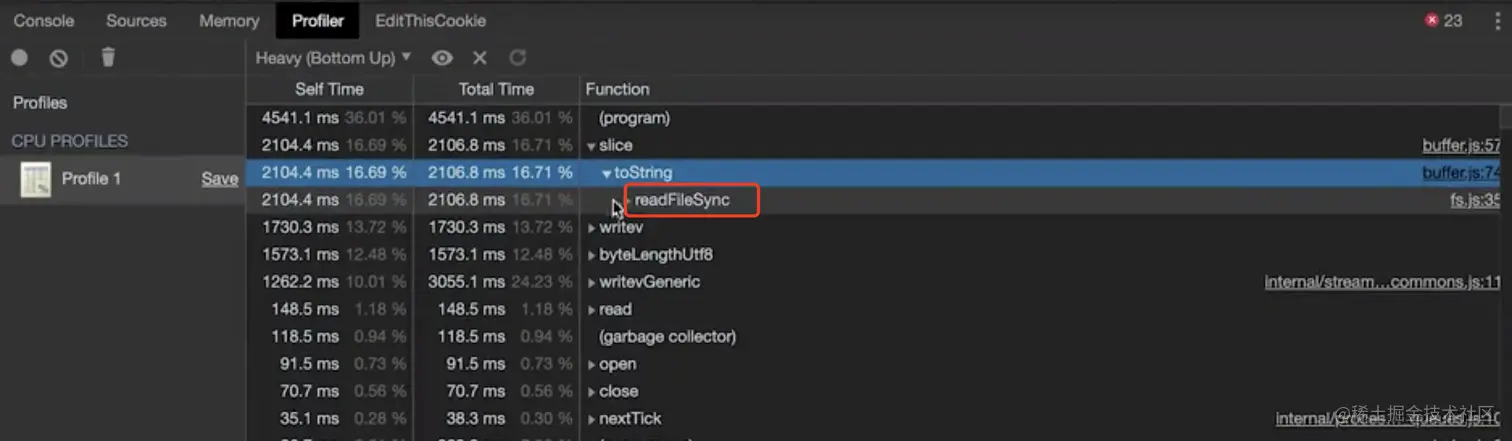The height and width of the screenshot is (441, 1512).
Task: Click the 3055.1 ms Total Time cell
Action: pos(496,282)
